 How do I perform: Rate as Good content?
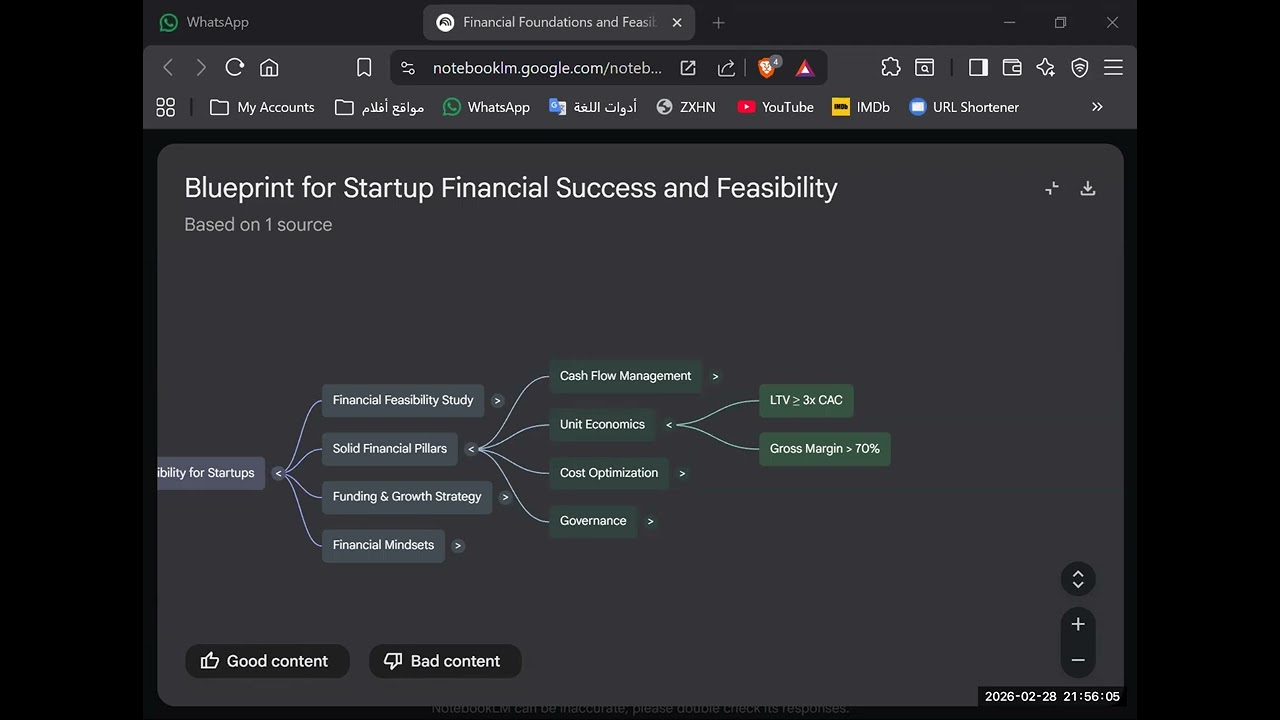click(x=267, y=661)
